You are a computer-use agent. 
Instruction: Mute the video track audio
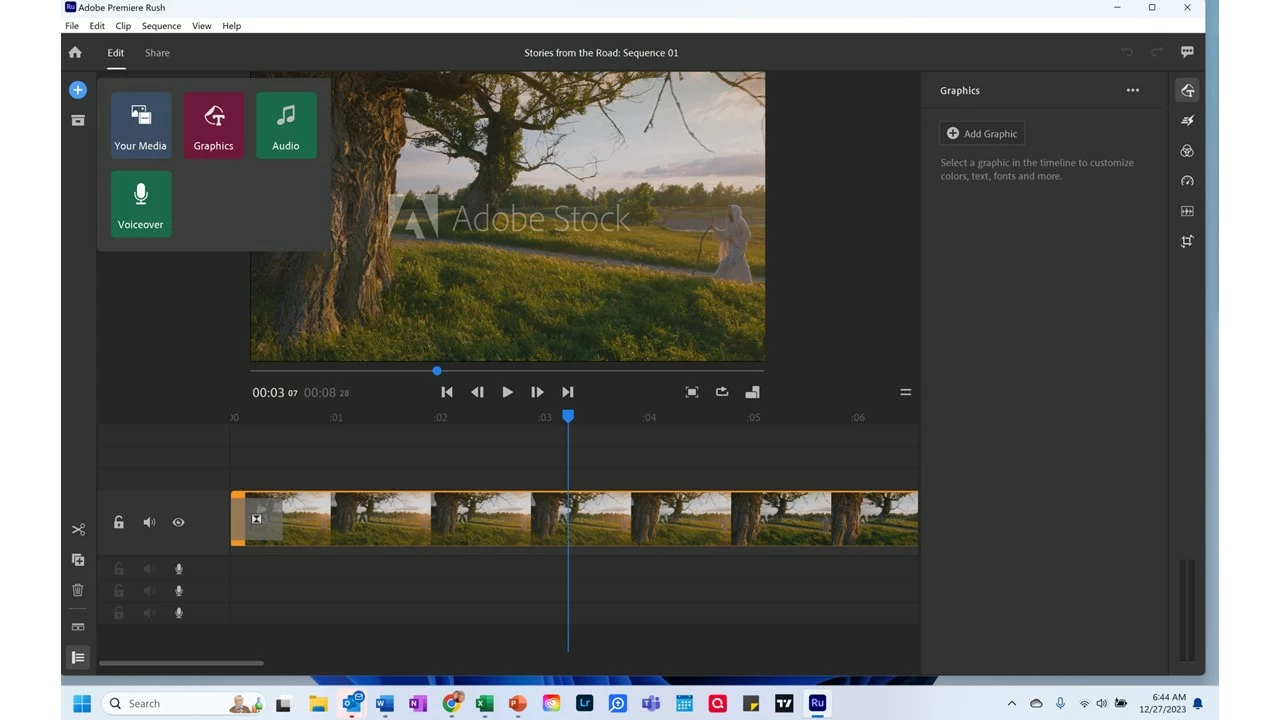click(x=149, y=522)
